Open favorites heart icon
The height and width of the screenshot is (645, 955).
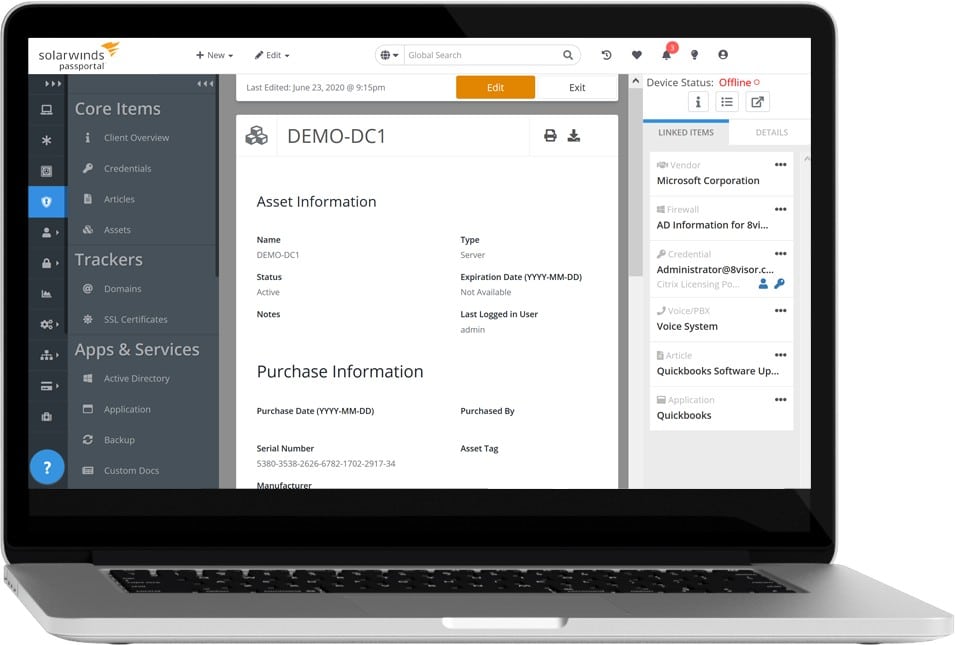coord(636,55)
